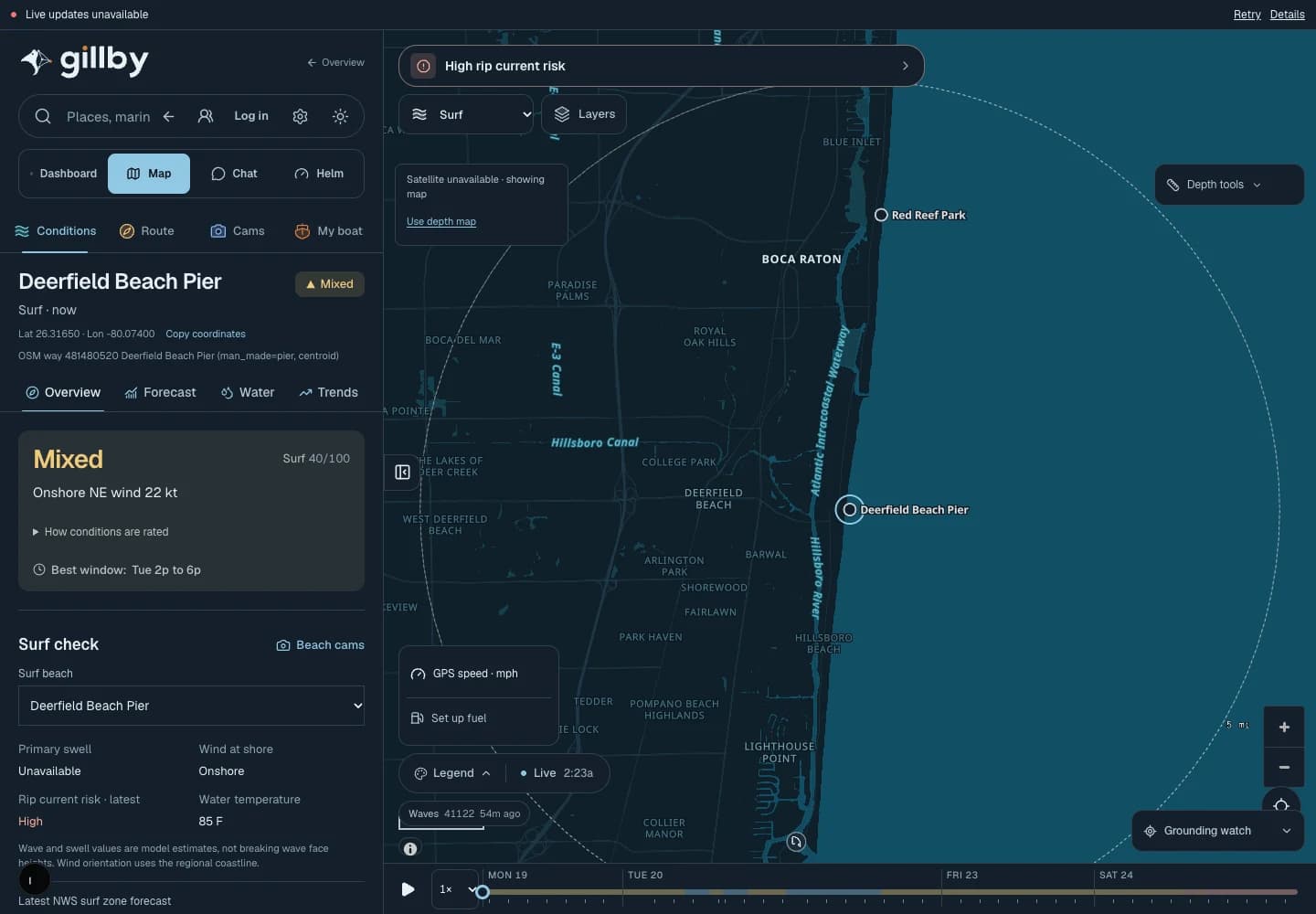Open the Cams tab
Screen dimensions: 1316x914
click(x=238, y=231)
